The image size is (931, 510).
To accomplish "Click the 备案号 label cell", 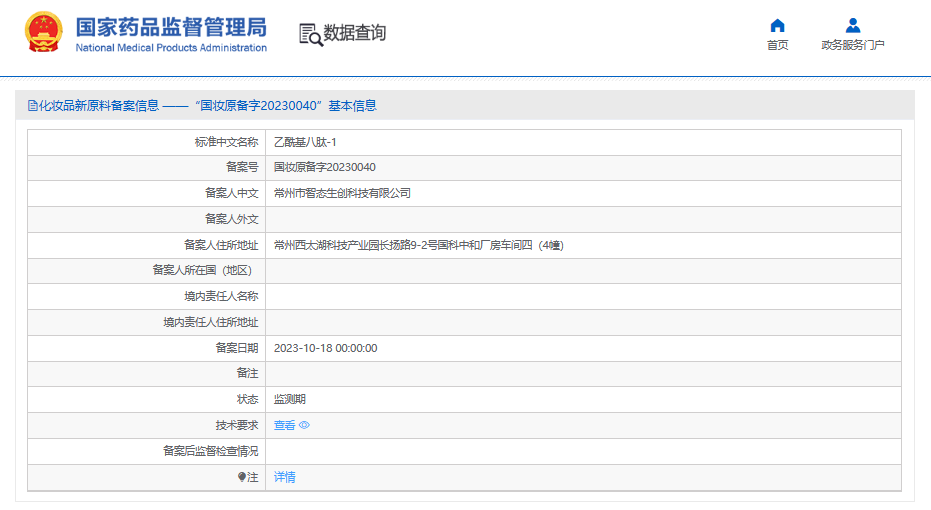I will (147, 168).
